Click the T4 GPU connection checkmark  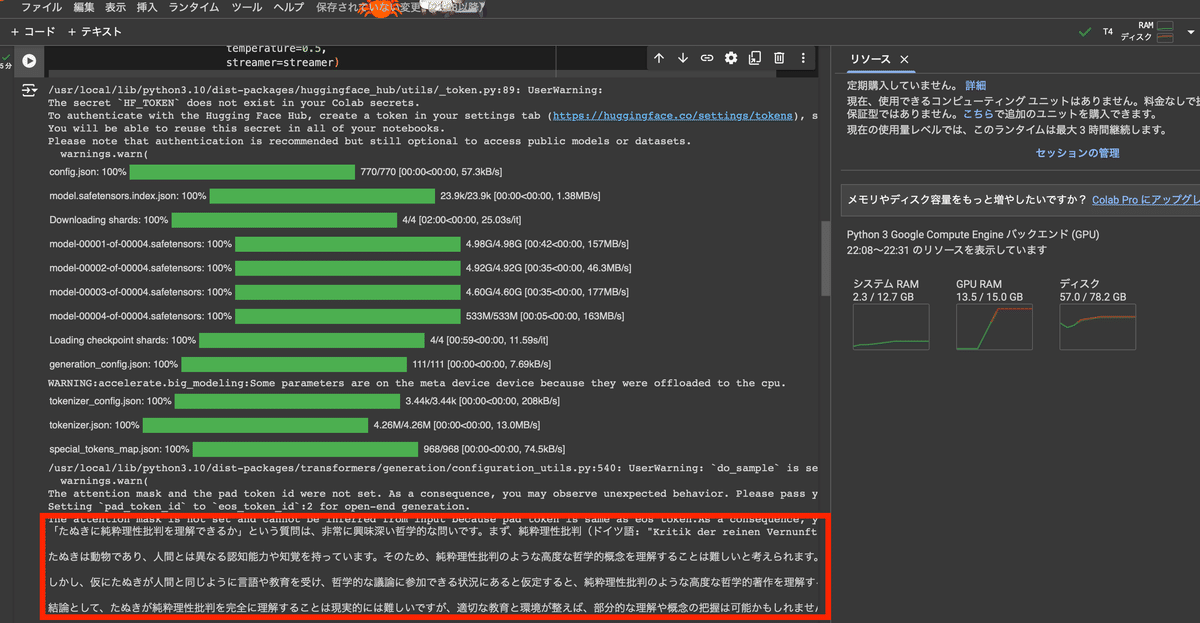[x=1084, y=31]
